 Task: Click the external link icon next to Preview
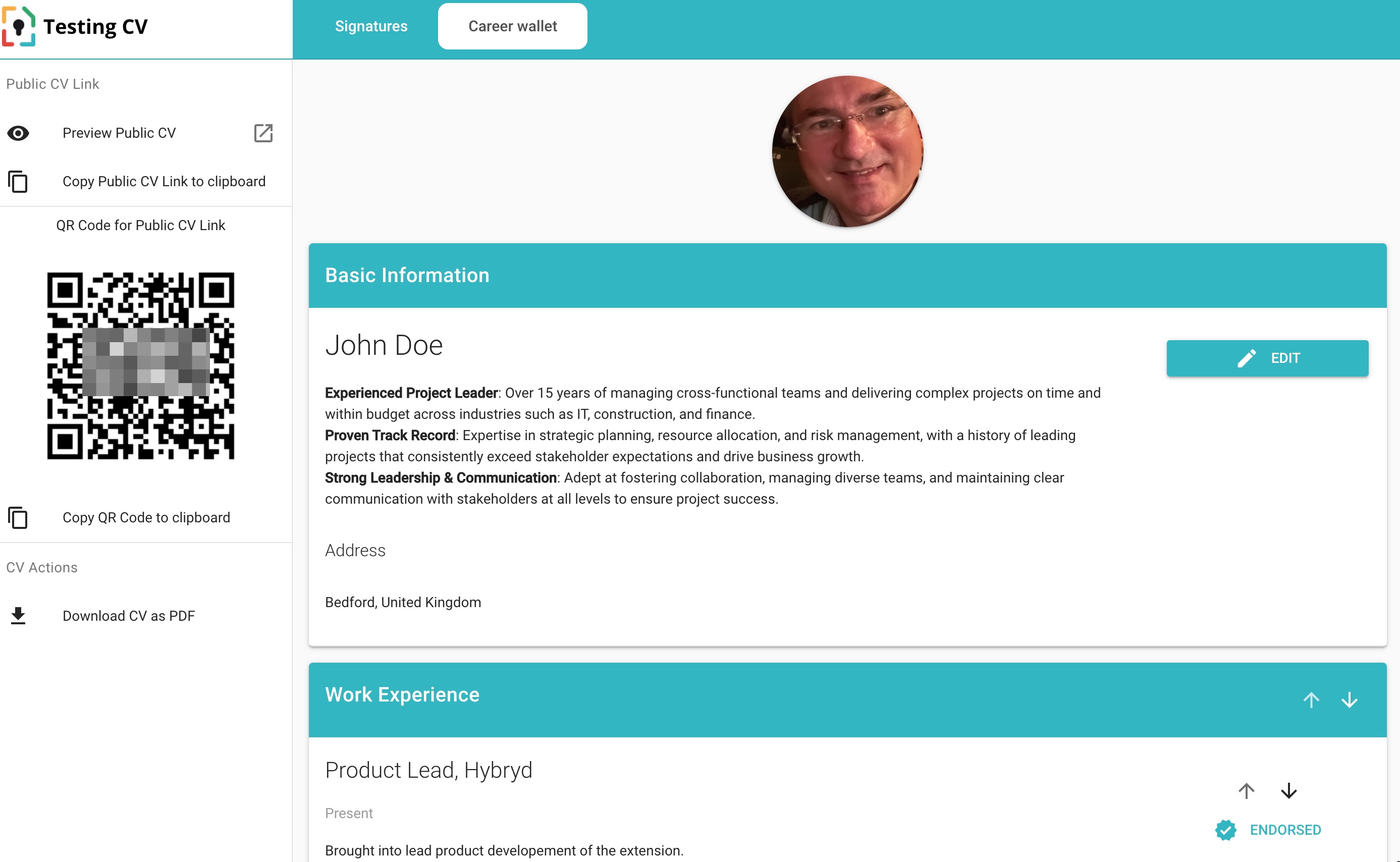tap(263, 133)
